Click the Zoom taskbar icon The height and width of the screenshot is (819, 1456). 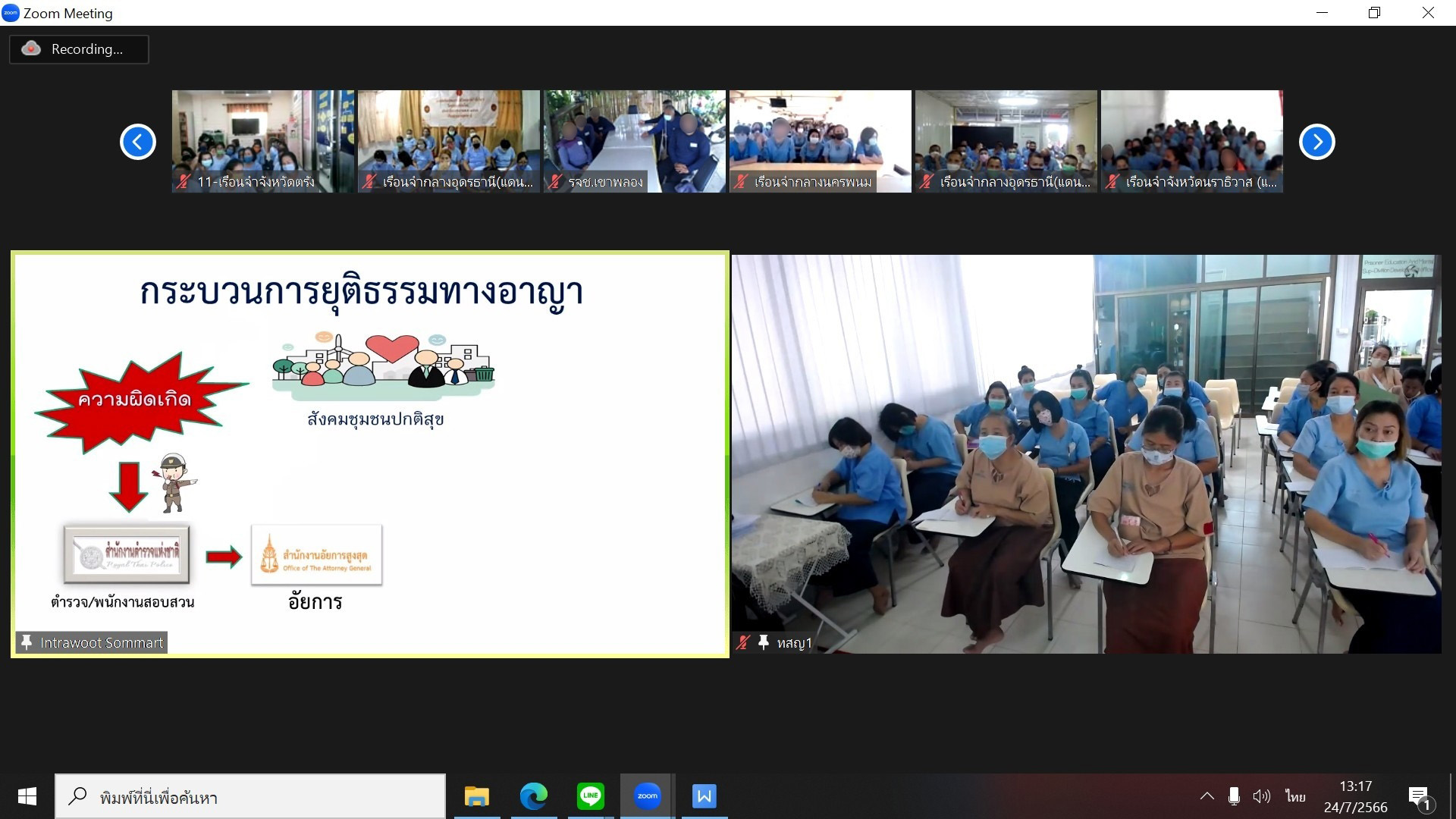tap(647, 795)
